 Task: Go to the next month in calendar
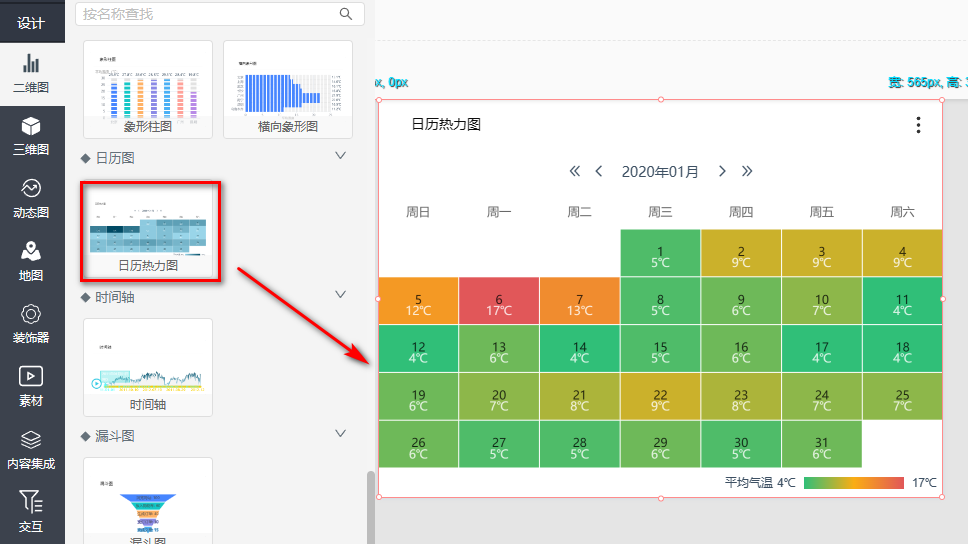[x=722, y=171]
